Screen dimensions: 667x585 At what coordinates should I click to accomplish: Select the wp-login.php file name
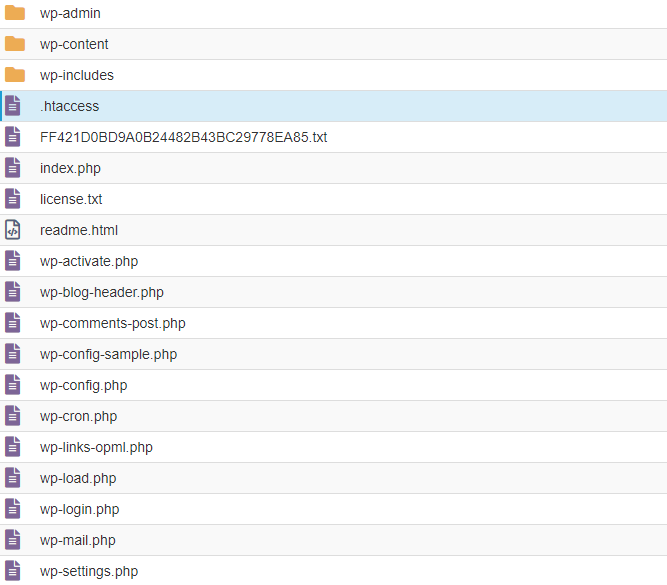pyautogui.click(x=80, y=510)
